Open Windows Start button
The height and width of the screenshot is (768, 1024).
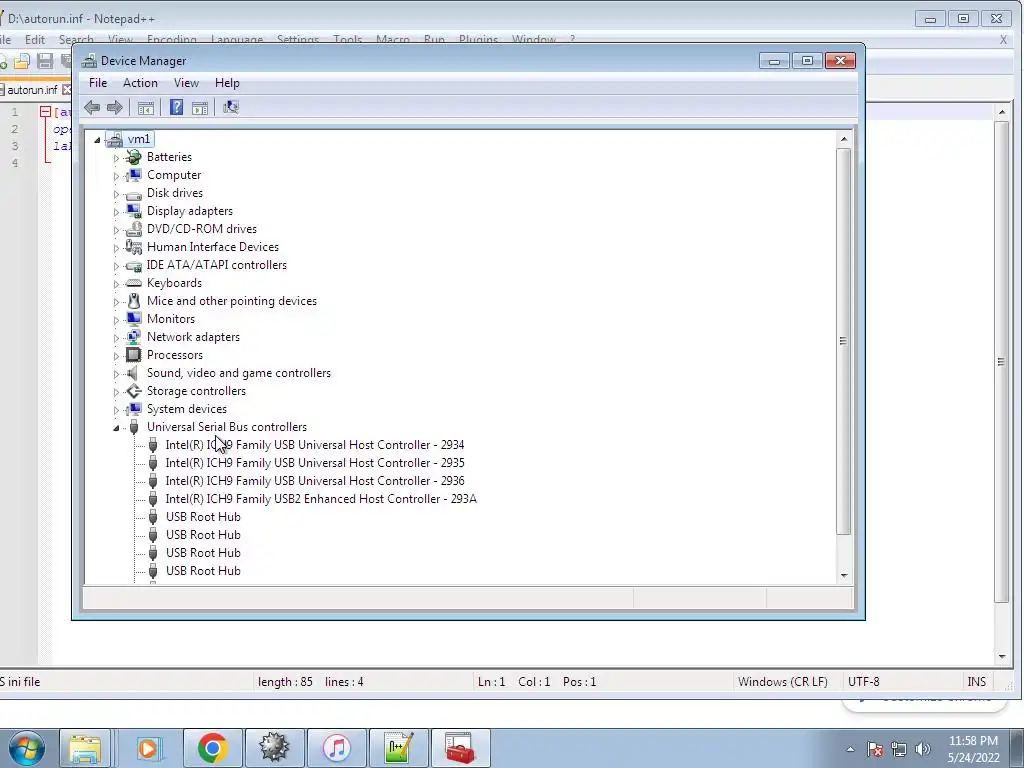(27, 748)
